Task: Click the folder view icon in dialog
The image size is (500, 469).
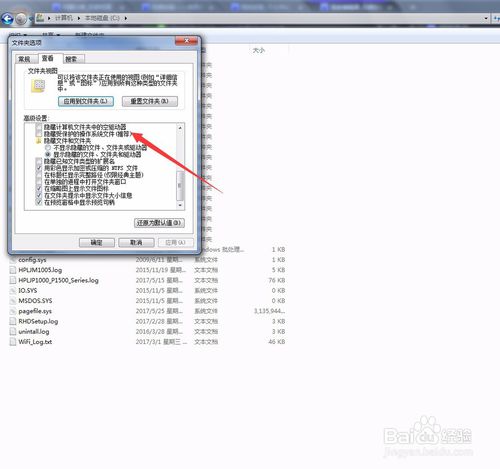Action: [x=39, y=86]
